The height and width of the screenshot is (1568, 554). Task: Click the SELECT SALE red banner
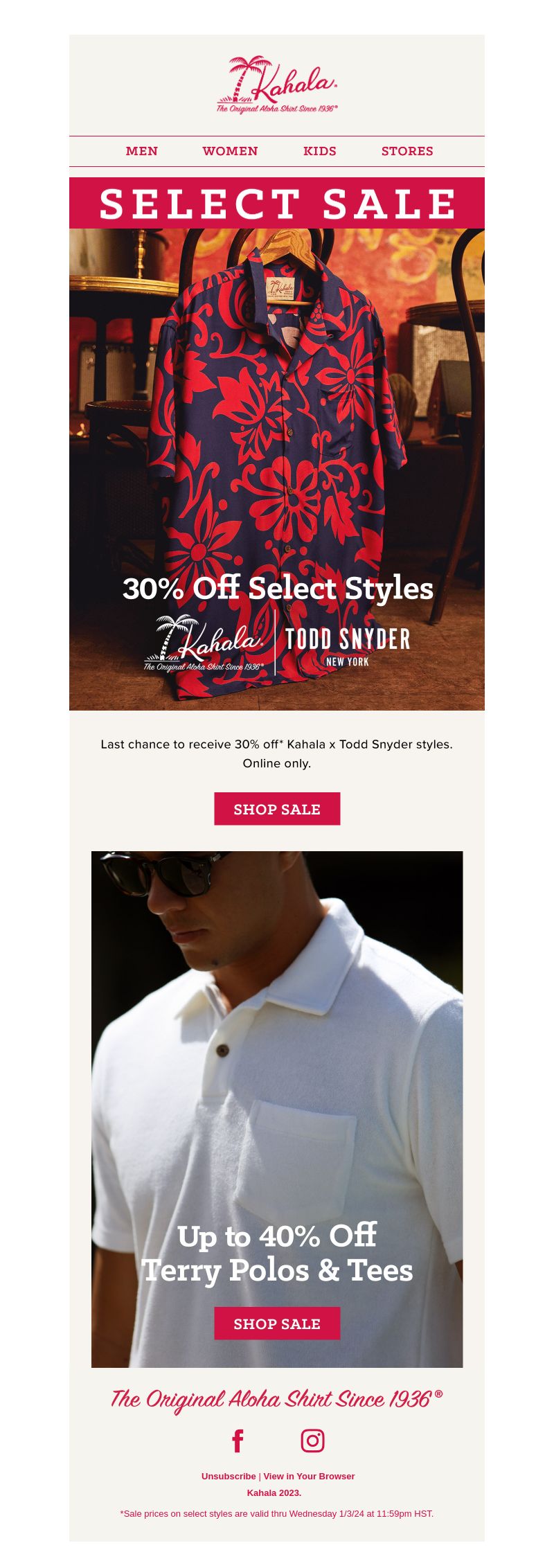pos(277,203)
